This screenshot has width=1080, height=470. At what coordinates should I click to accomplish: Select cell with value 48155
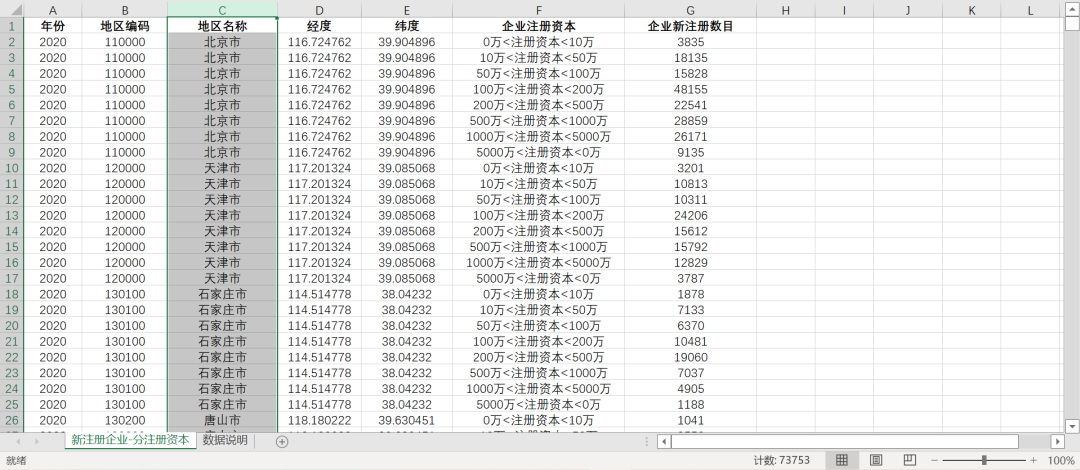pos(691,90)
